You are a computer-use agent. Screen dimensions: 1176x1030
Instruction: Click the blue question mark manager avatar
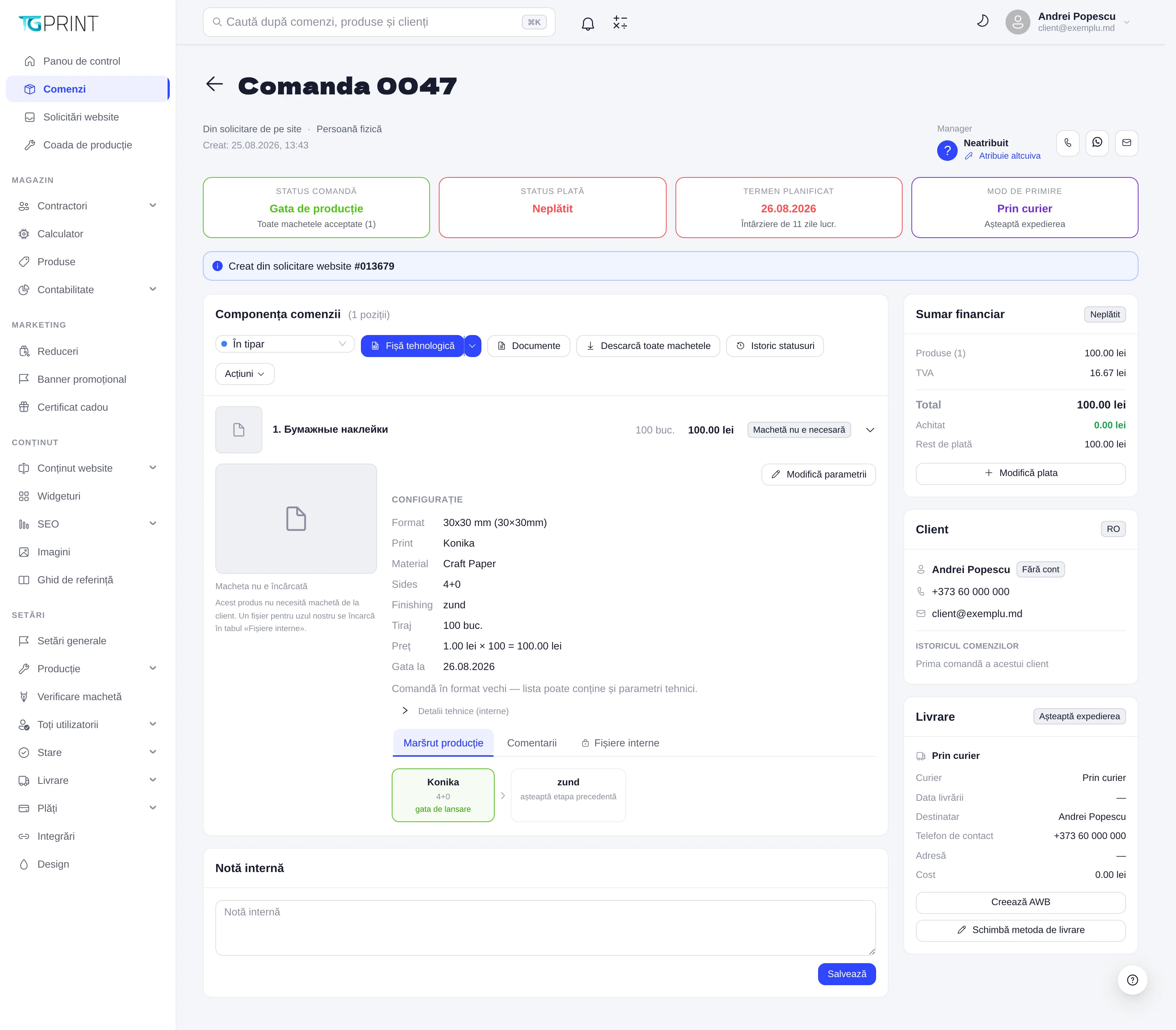pyautogui.click(x=947, y=151)
